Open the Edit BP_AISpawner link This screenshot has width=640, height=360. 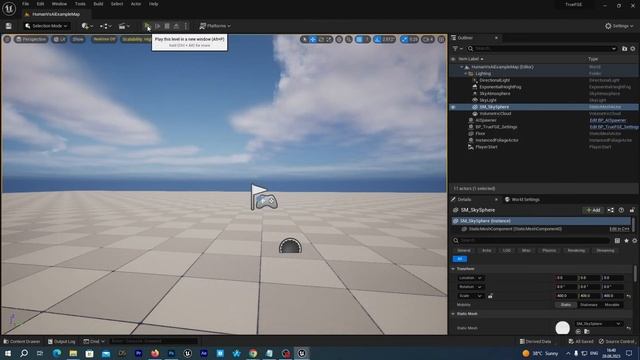pos(608,120)
